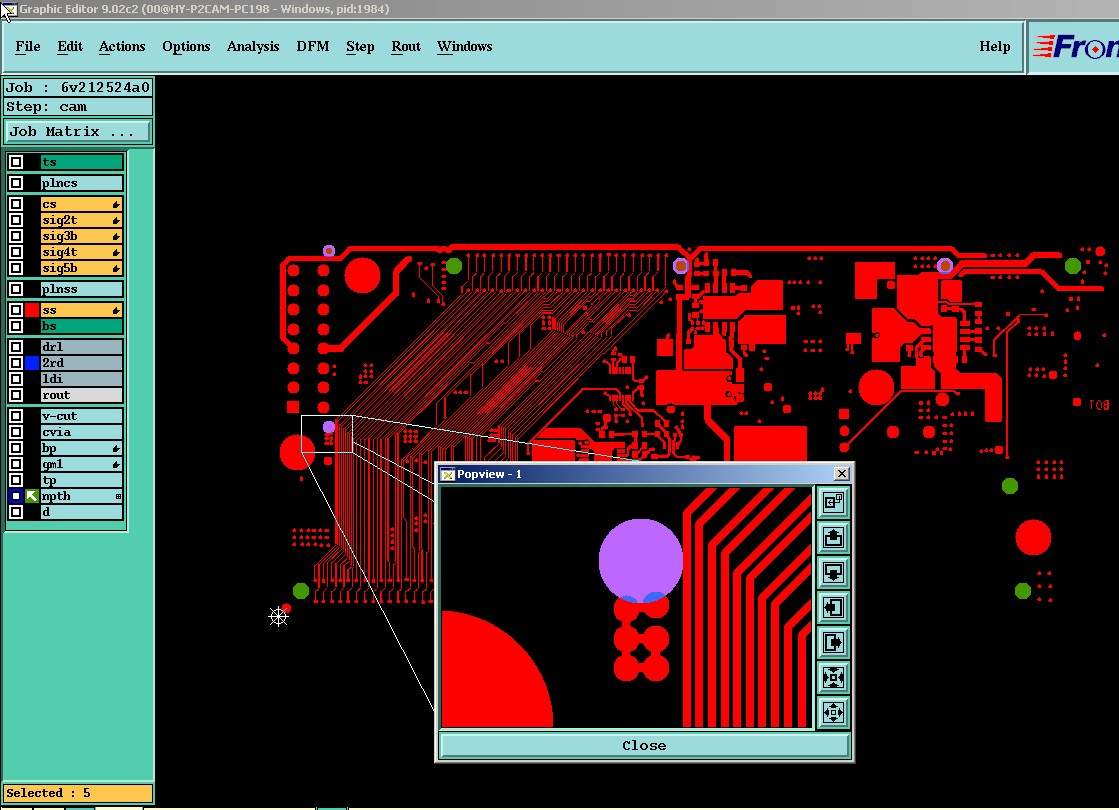
Task: Pan the Popview right with the right-arrow icon
Action: [x=833, y=642]
